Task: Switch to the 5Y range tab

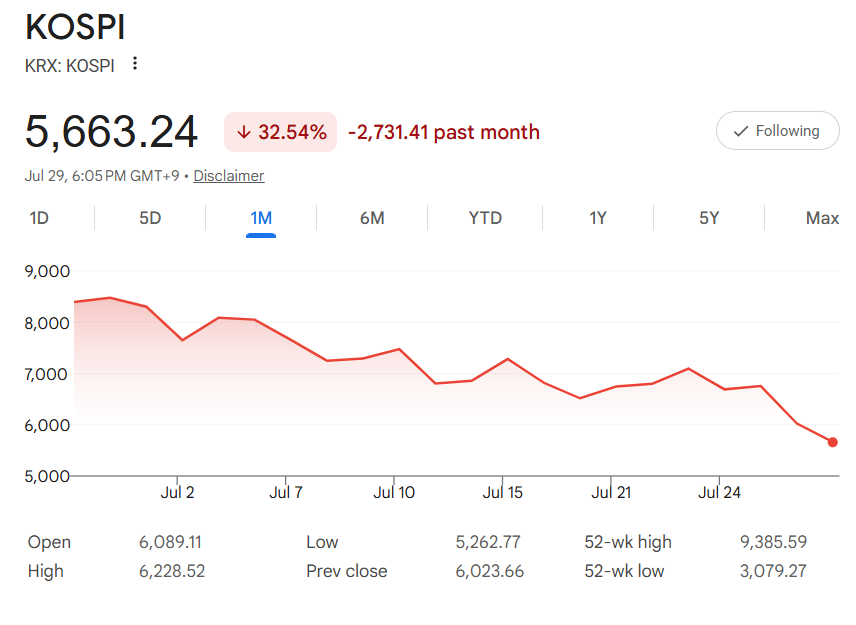Action: coord(709,218)
